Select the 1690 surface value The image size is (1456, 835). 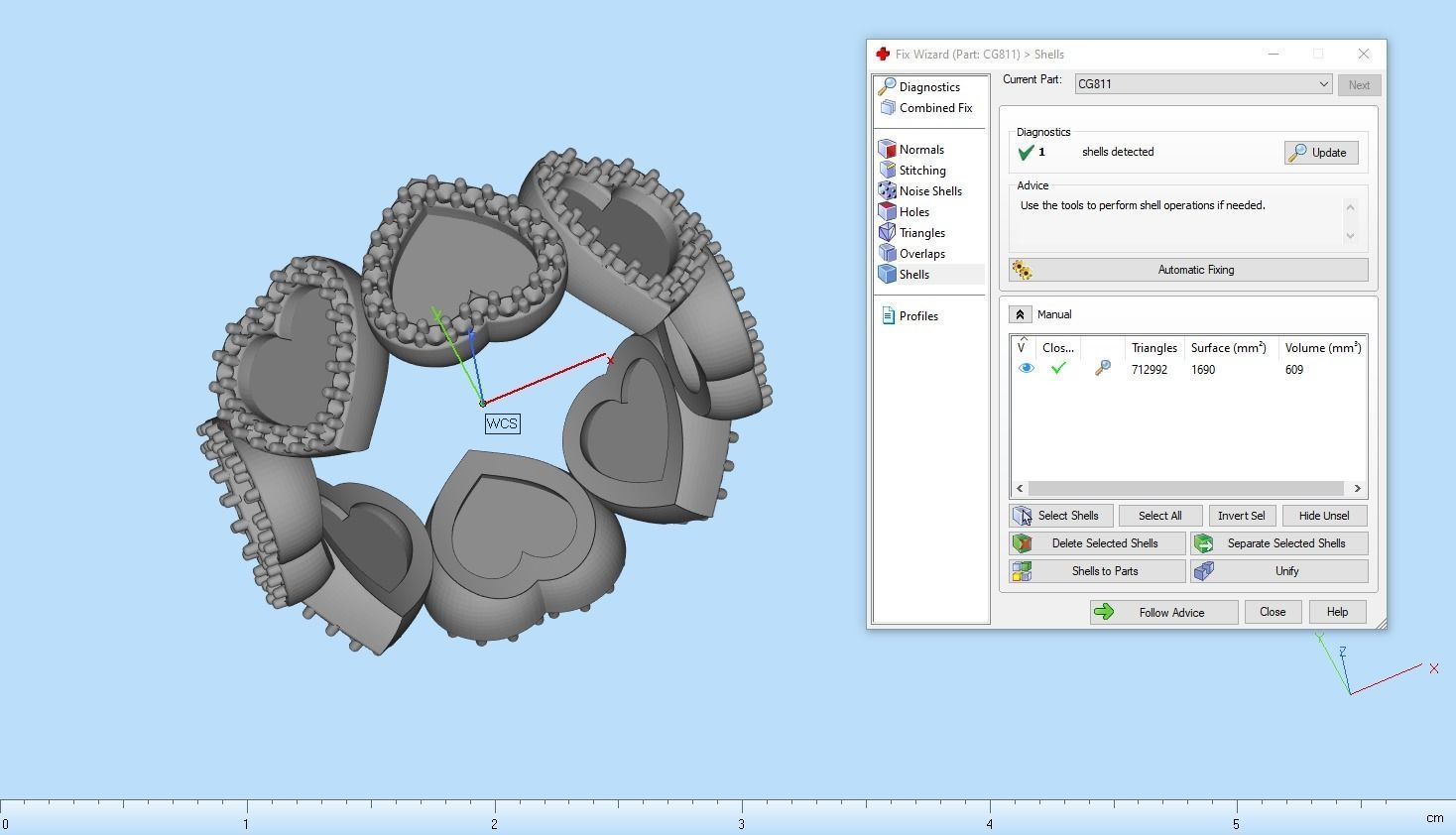pyautogui.click(x=1203, y=370)
